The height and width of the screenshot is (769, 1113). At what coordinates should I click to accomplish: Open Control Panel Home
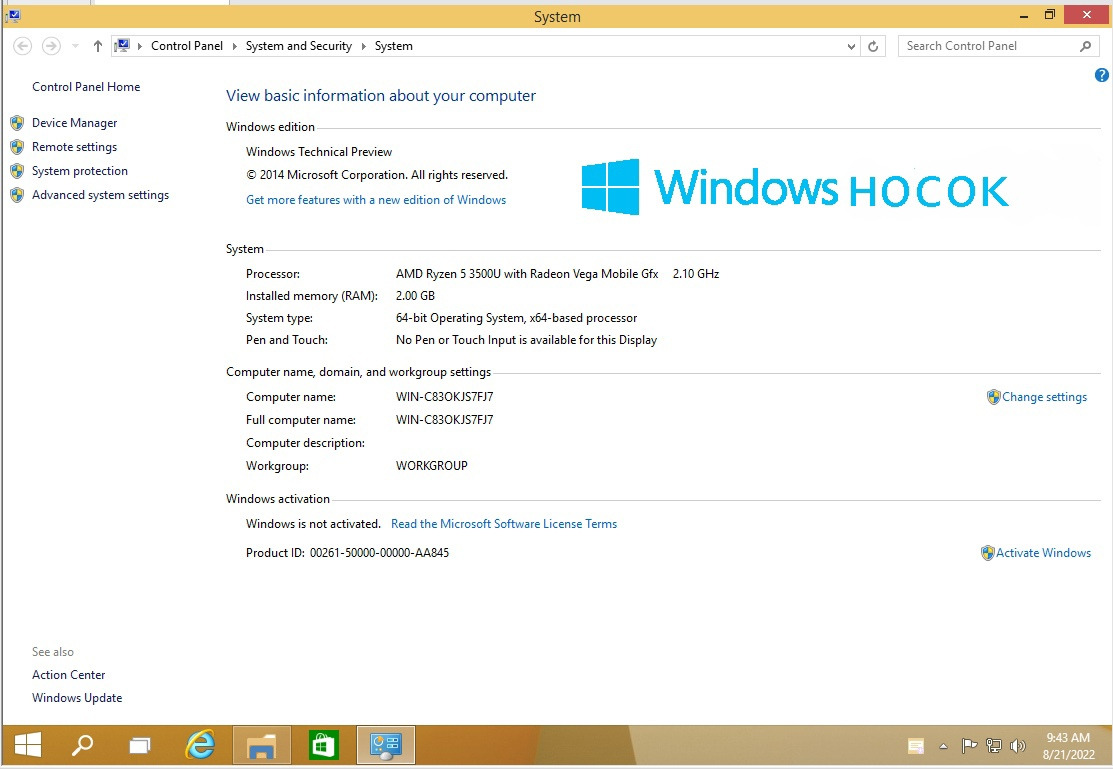86,87
